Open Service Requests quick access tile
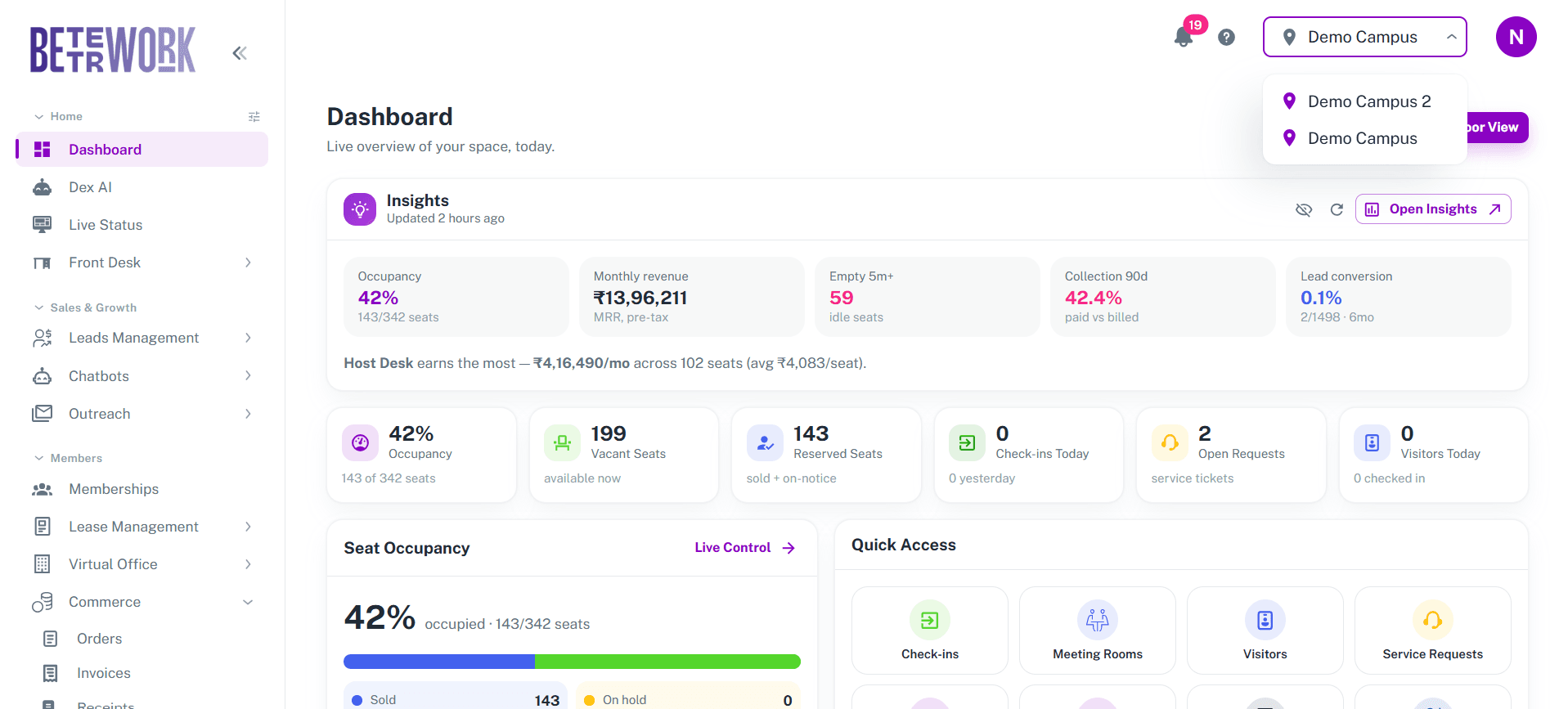The height and width of the screenshot is (709, 1568). pos(1433,630)
